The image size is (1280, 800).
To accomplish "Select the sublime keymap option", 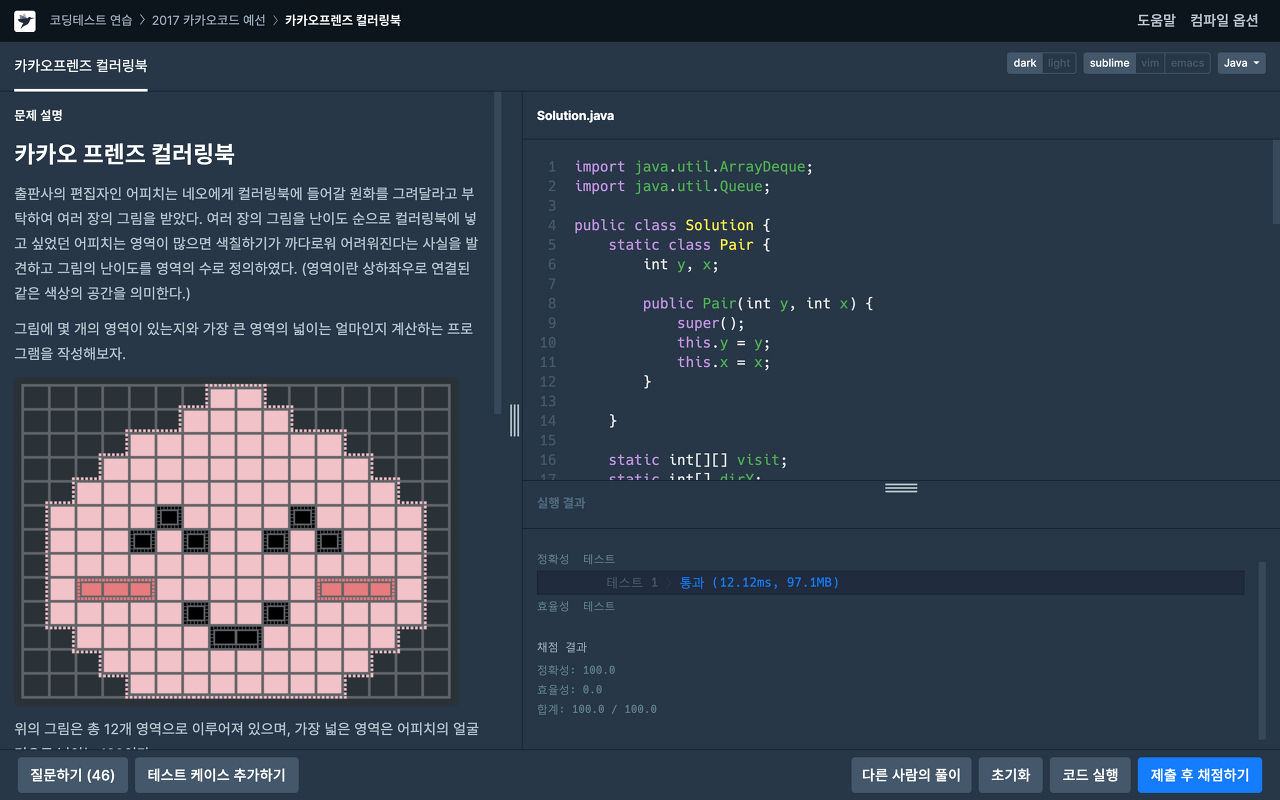I will pyautogui.click(x=1109, y=63).
